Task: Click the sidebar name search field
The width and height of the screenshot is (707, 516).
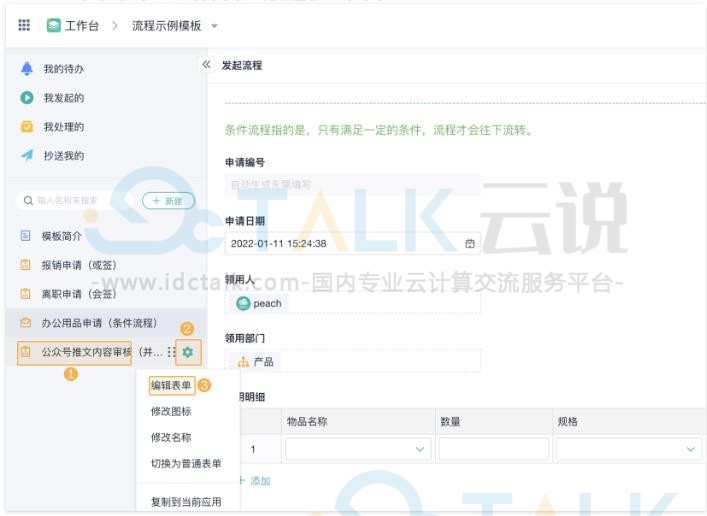Action: (x=74, y=200)
